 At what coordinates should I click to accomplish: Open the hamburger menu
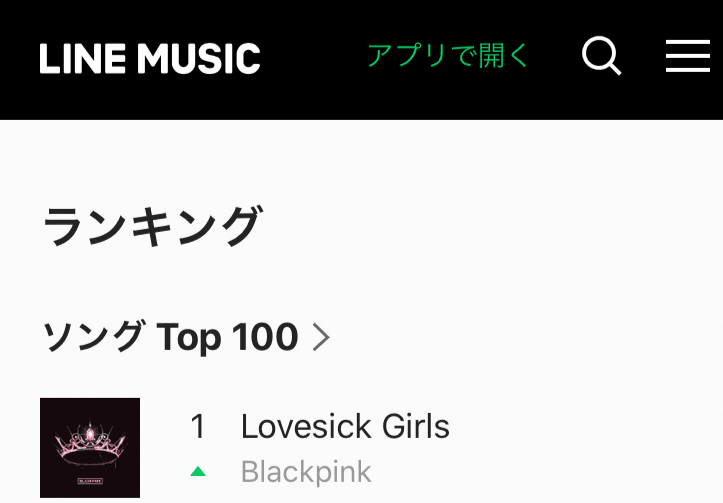(x=688, y=57)
